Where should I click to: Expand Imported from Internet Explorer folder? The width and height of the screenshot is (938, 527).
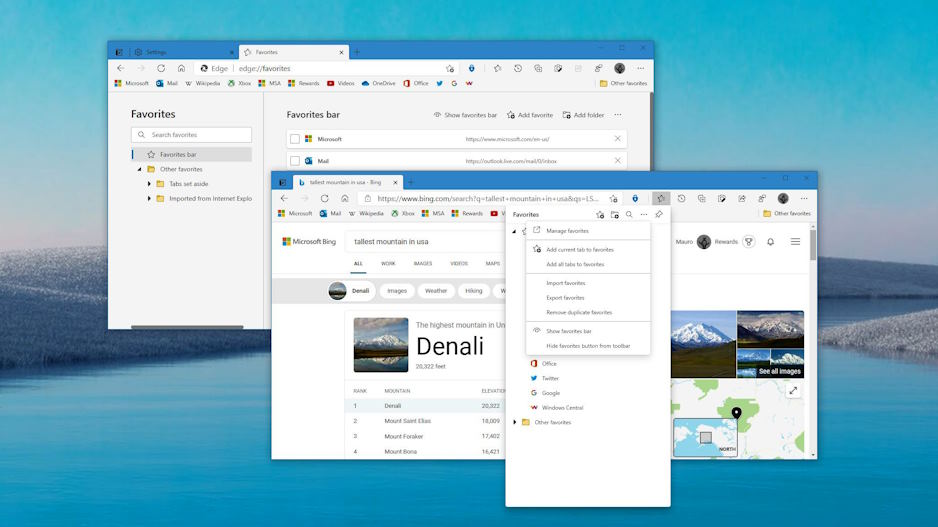click(149, 198)
